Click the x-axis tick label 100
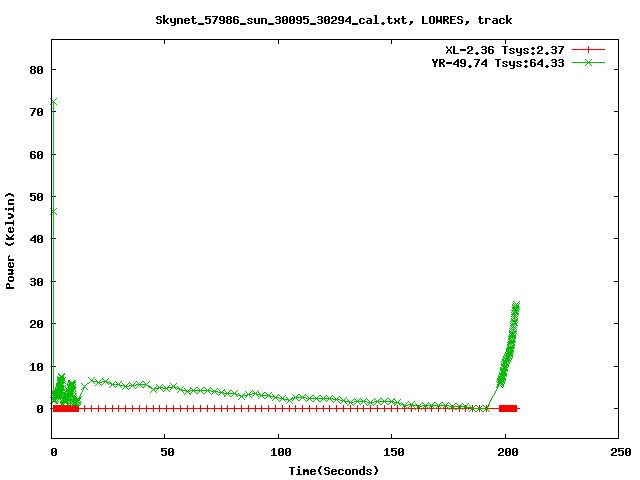 click(281, 452)
